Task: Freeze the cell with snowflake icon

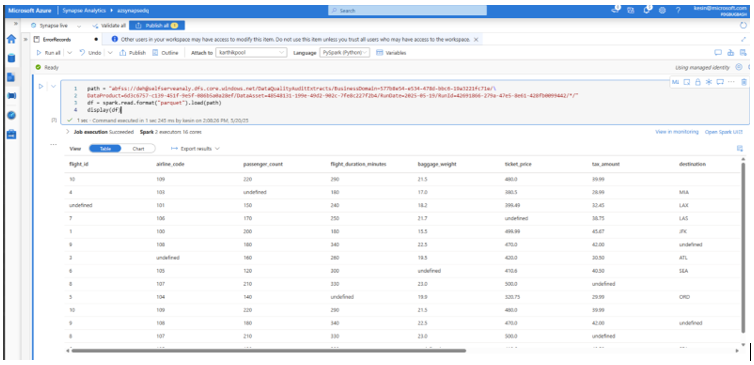Action: point(708,82)
